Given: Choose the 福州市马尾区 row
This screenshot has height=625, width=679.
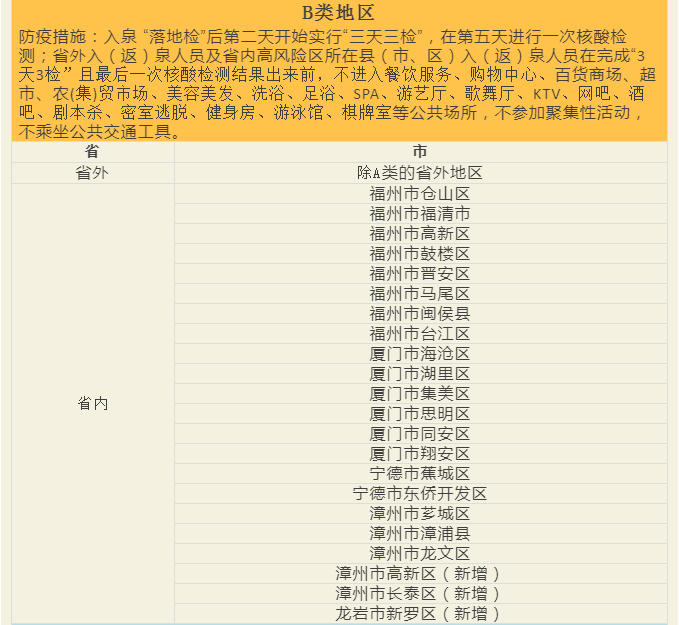Looking at the screenshot, I should (x=420, y=293).
